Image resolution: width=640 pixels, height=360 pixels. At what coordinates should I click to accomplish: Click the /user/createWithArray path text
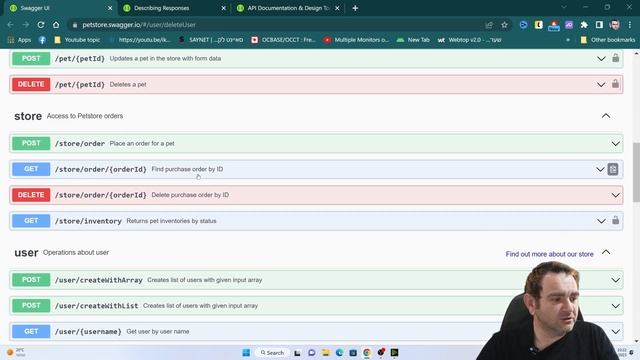click(98, 280)
